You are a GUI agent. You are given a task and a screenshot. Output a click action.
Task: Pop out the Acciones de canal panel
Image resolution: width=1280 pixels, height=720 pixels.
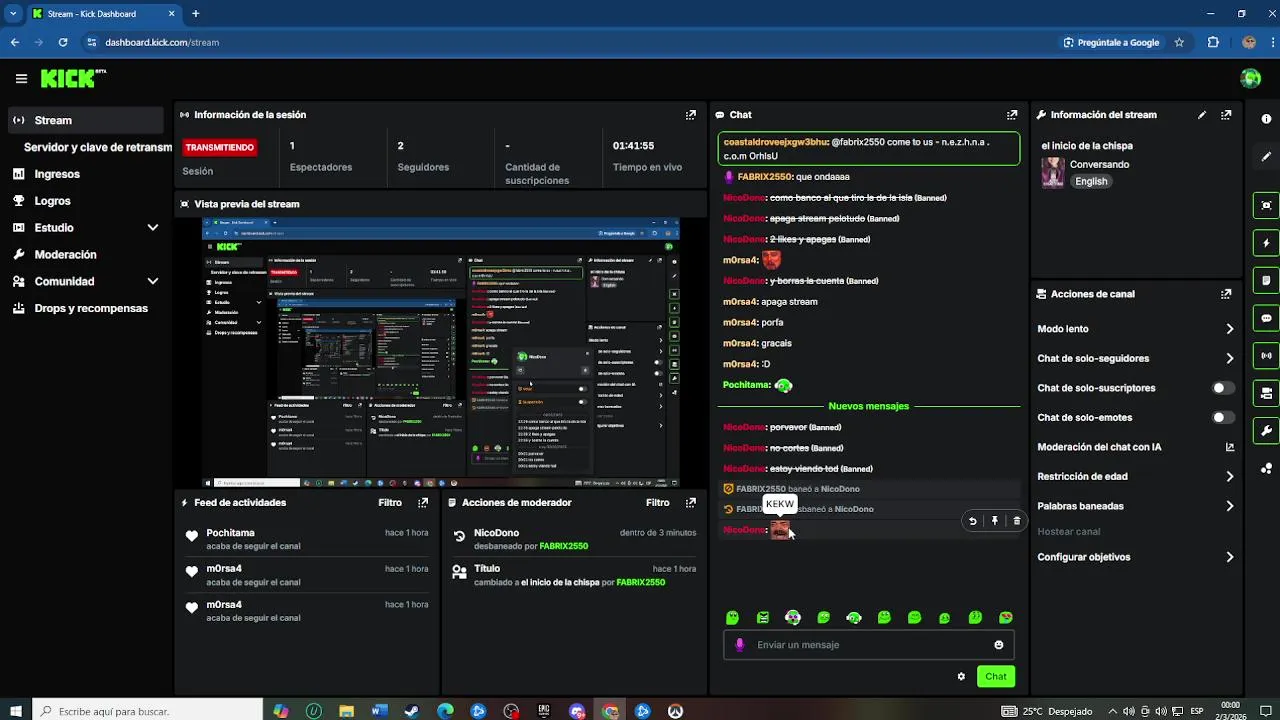pos(1226,294)
